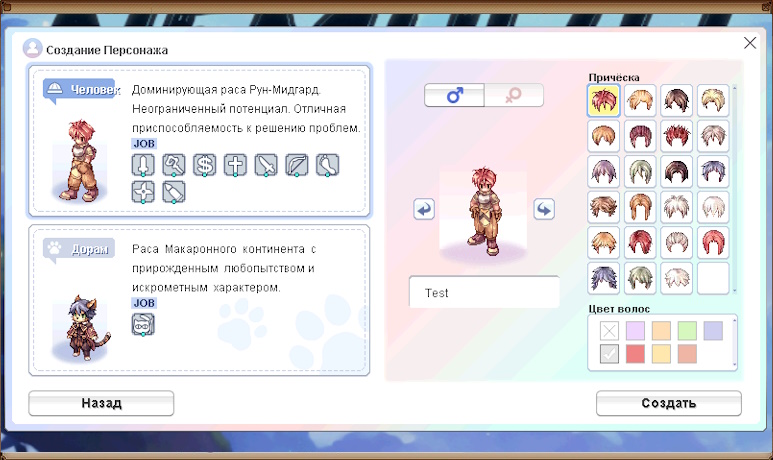Pick the red hair color swatch
Viewport: 773px width, 460px height.
click(635, 353)
